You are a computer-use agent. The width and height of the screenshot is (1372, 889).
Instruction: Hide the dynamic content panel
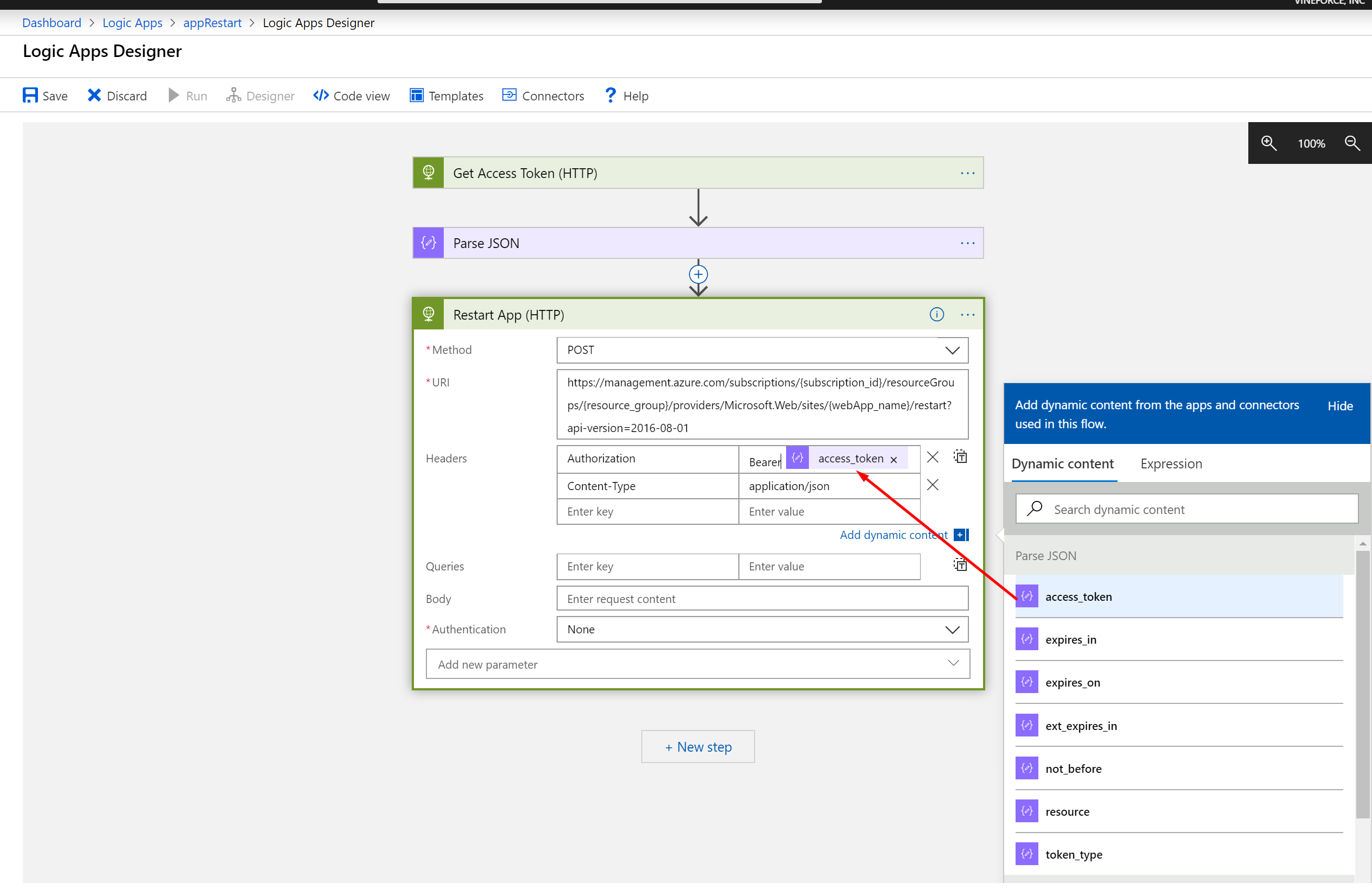[x=1339, y=405]
